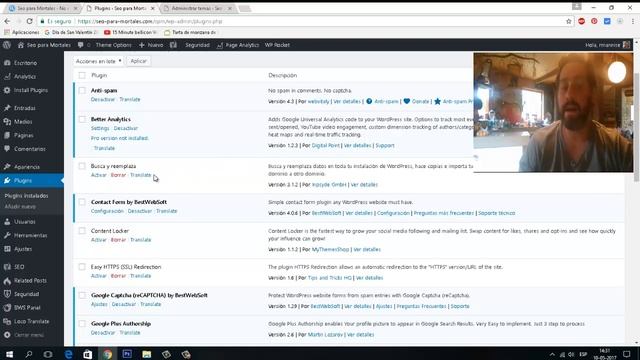640x360 pixels.
Task: Go back with the browser back arrow
Action: coord(7,21)
